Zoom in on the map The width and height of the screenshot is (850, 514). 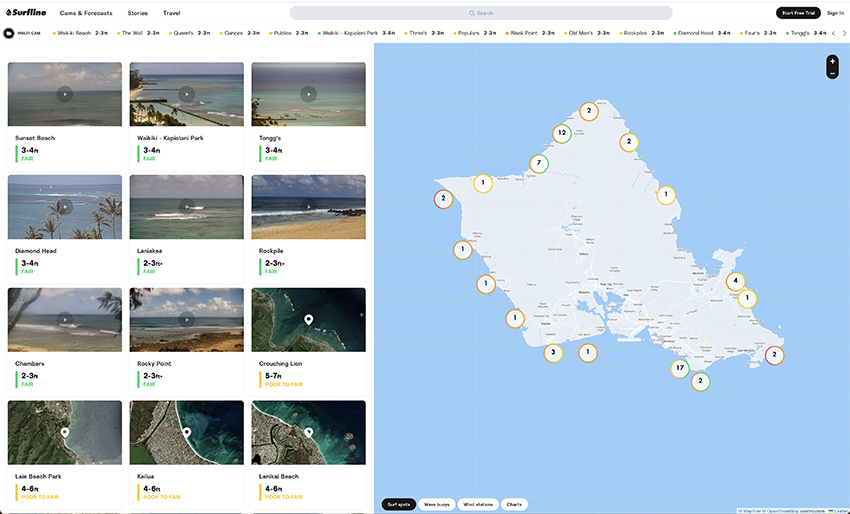coord(832,61)
